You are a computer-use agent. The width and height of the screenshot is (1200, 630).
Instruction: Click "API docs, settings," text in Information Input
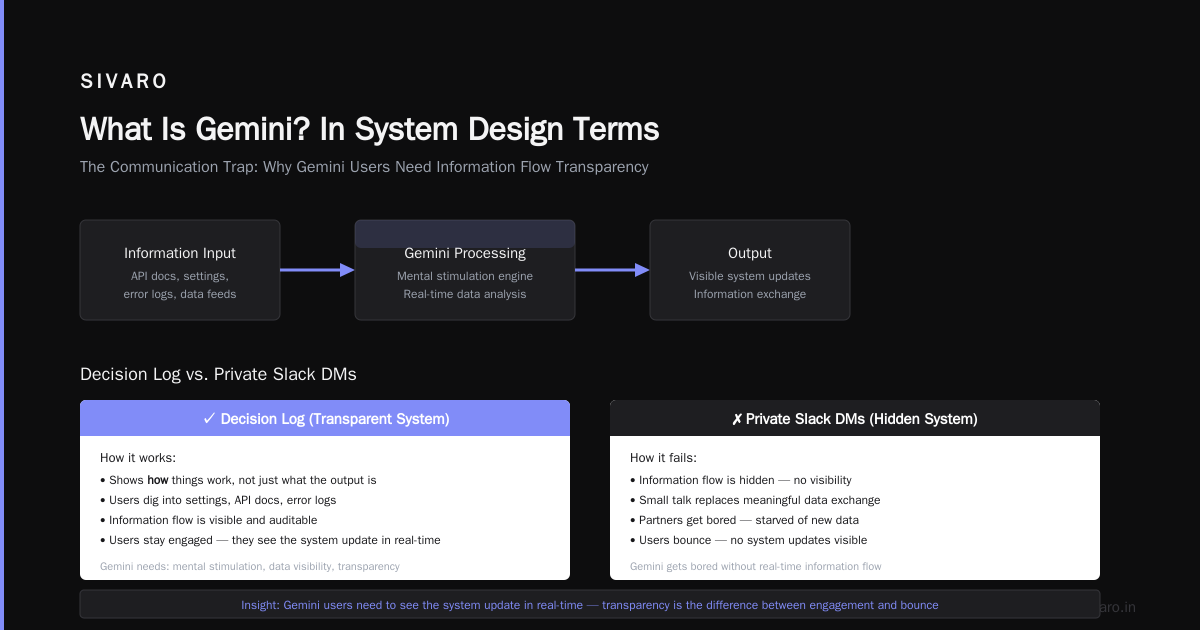point(180,276)
